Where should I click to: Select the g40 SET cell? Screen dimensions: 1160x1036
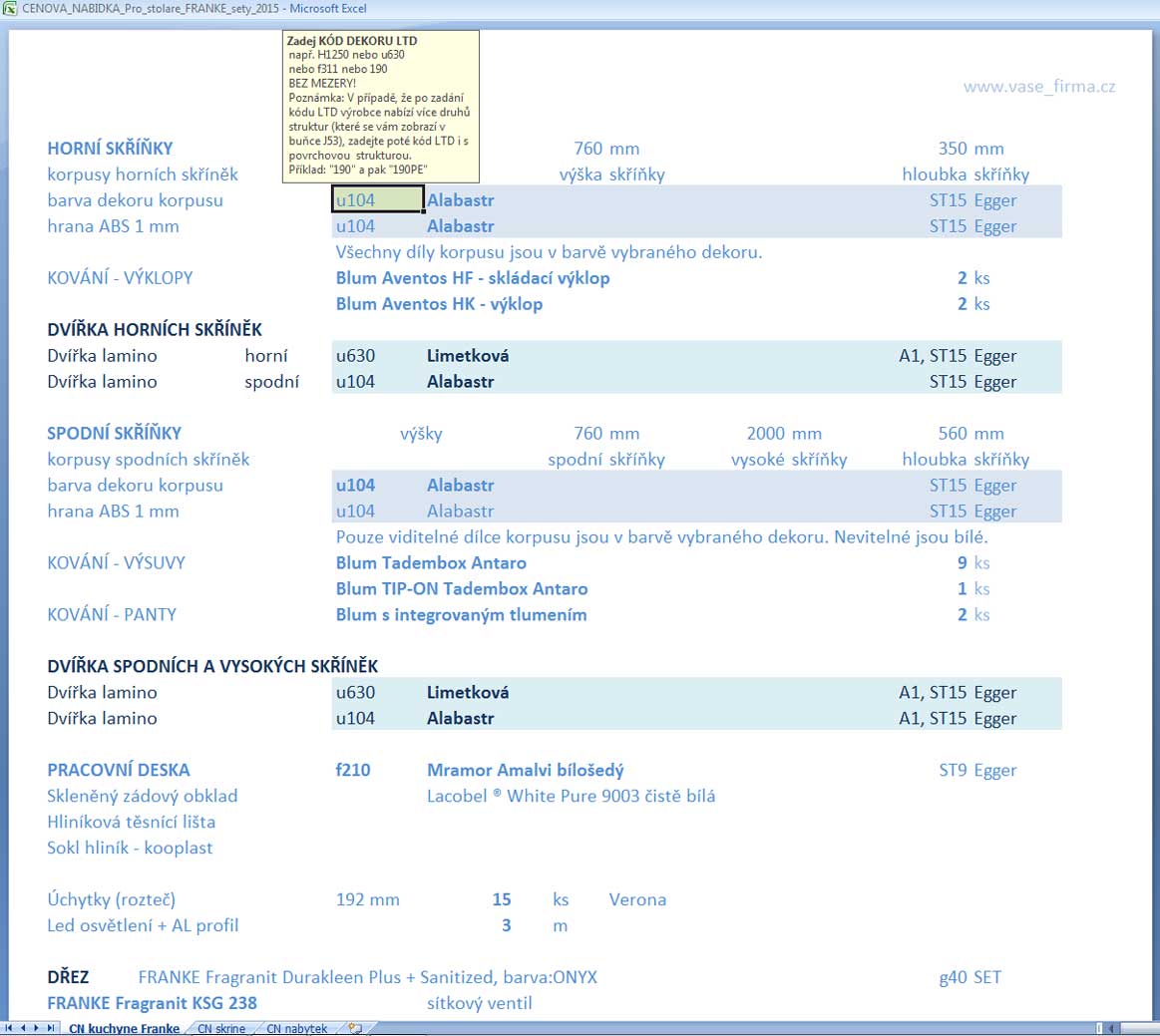969,977
